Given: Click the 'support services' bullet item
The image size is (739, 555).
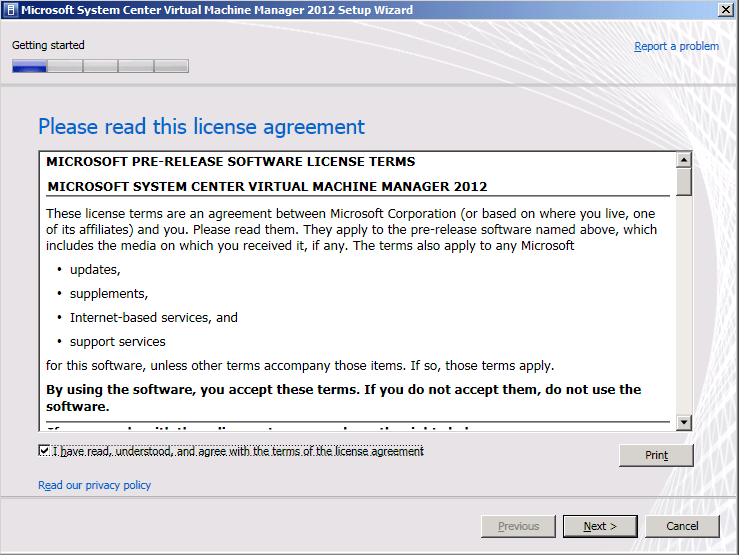Looking at the screenshot, I should tap(118, 342).
